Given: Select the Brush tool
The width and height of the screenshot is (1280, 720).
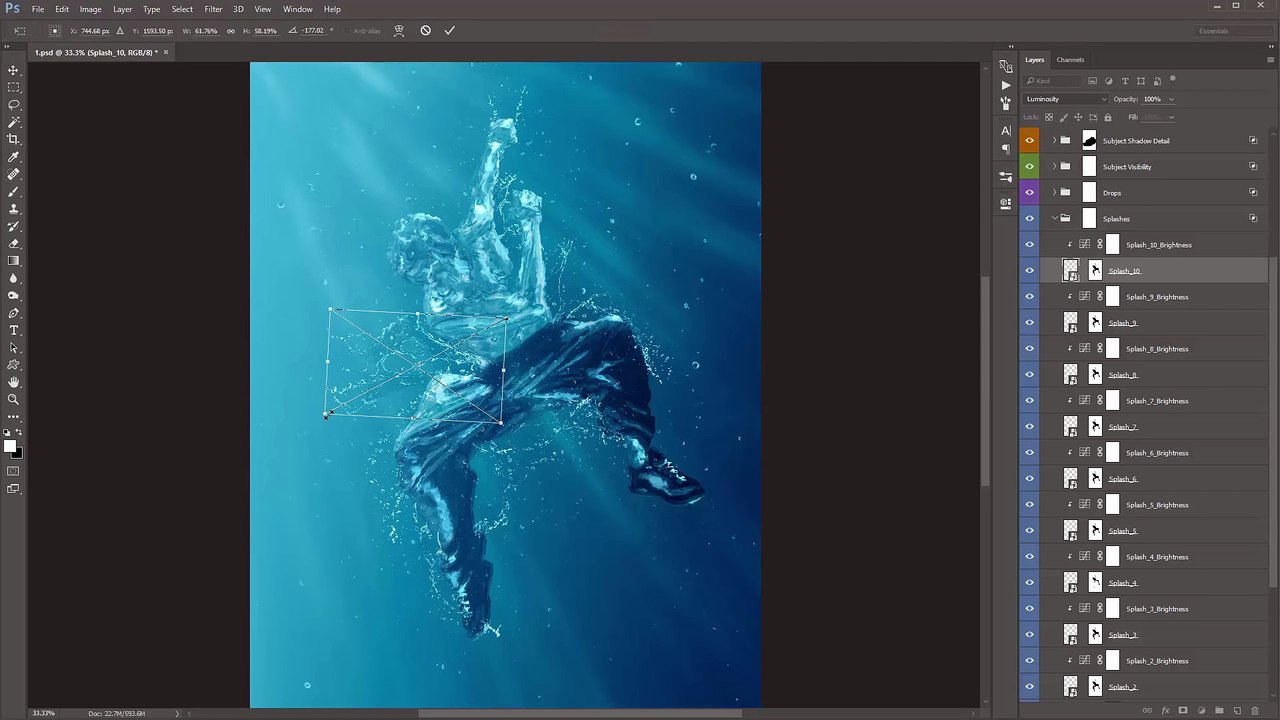Looking at the screenshot, I should [14, 191].
